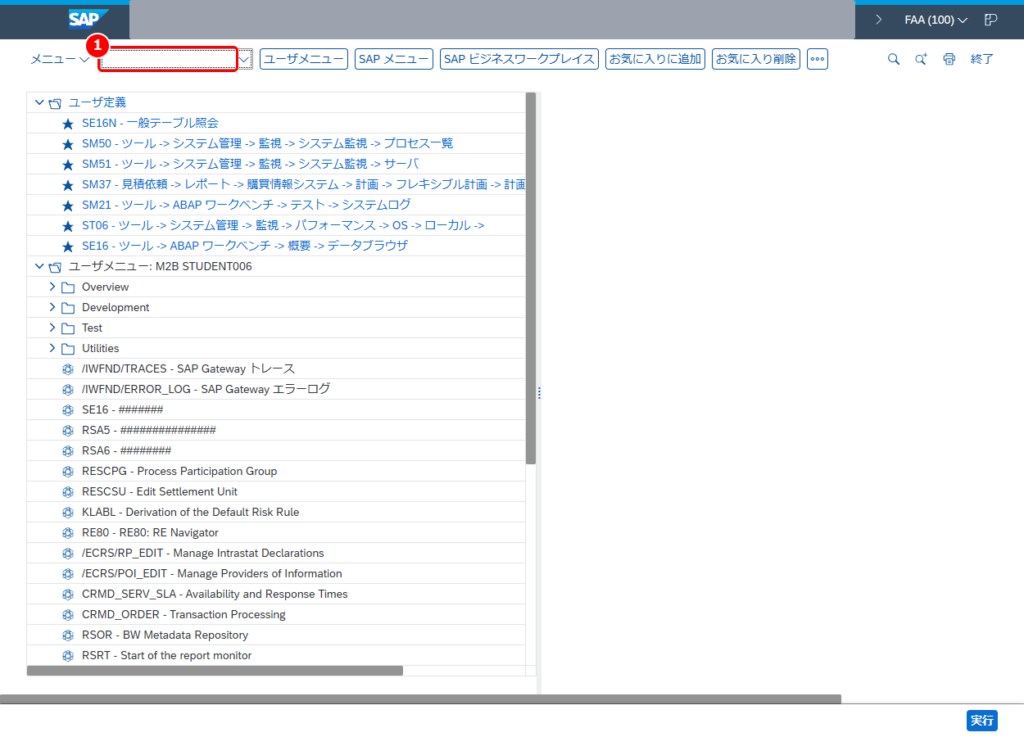Open the FAA (100) system dropdown
Screen dimensions: 1024x737
click(935, 20)
